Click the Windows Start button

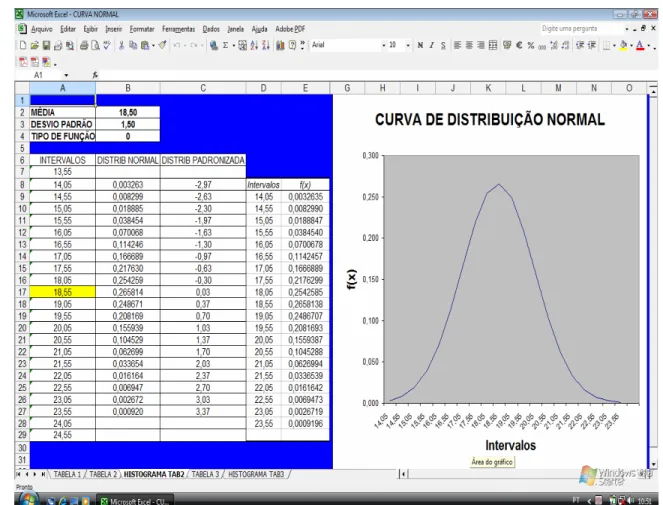[x=28, y=499]
